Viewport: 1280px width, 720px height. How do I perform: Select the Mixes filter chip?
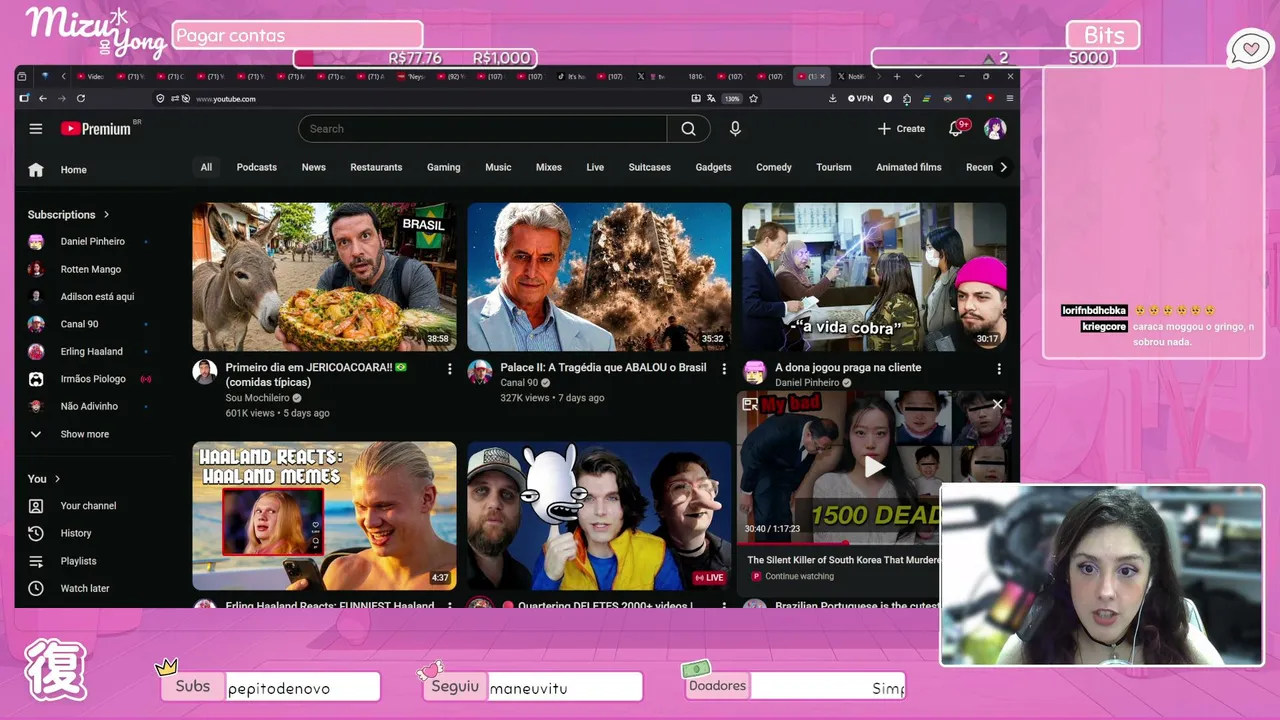[549, 167]
